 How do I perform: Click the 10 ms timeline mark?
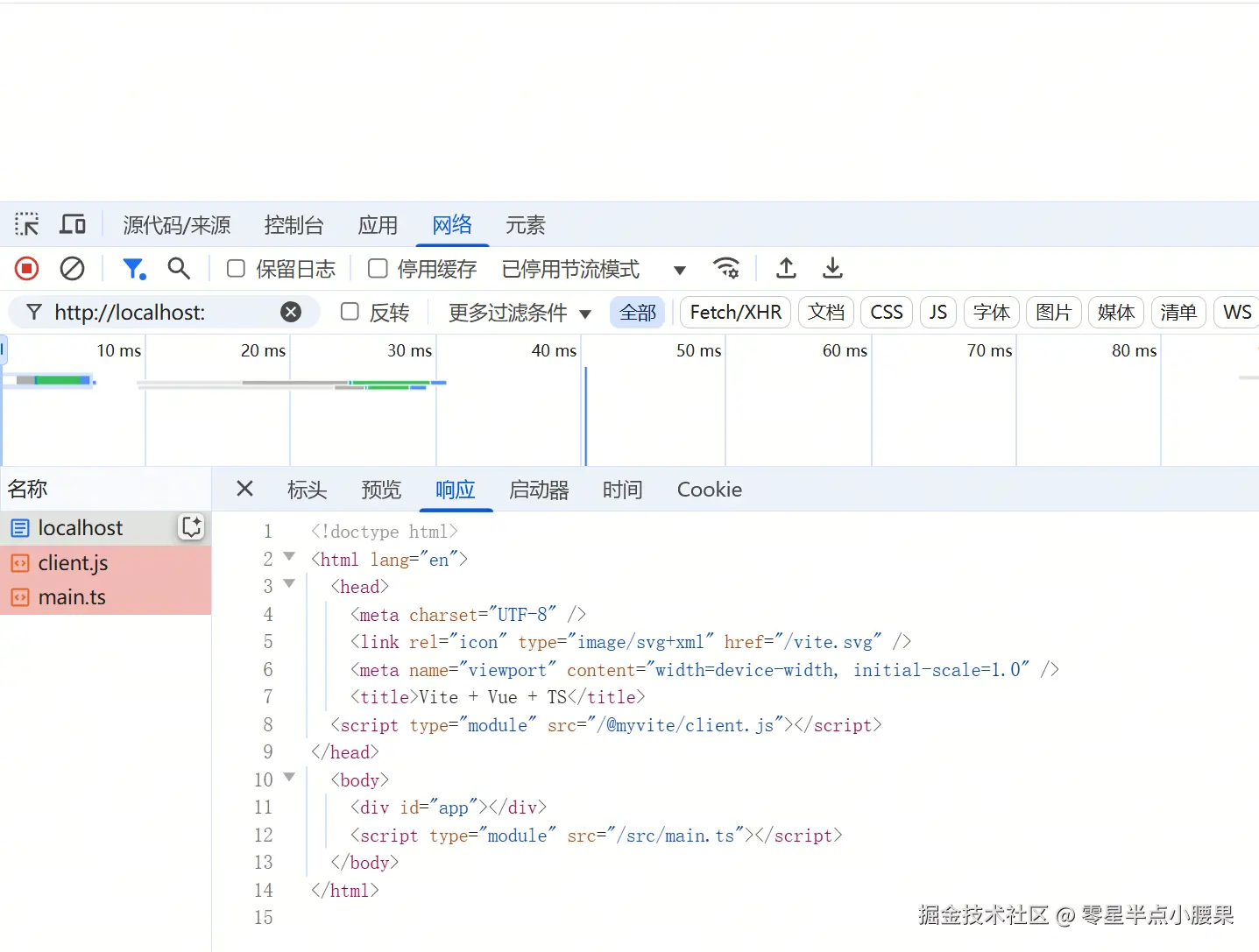point(118,350)
